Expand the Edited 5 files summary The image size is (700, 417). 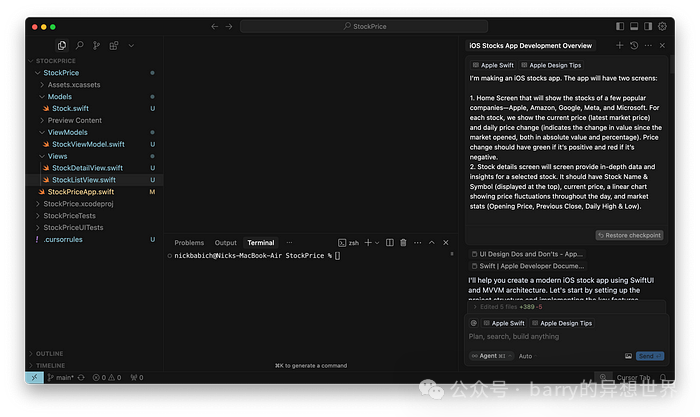(567, 307)
